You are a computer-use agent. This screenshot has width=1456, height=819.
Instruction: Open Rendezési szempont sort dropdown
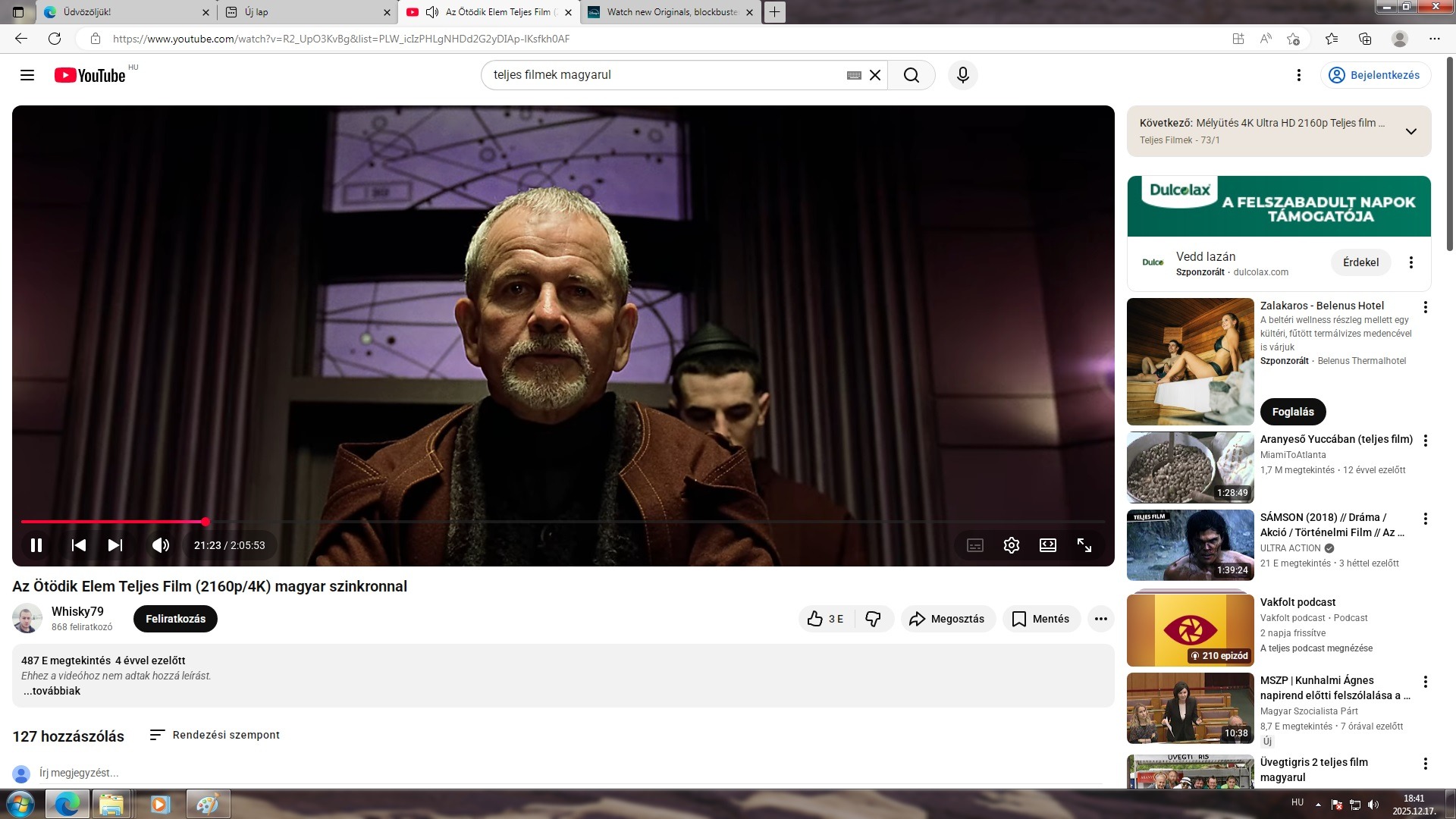click(x=215, y=735)
